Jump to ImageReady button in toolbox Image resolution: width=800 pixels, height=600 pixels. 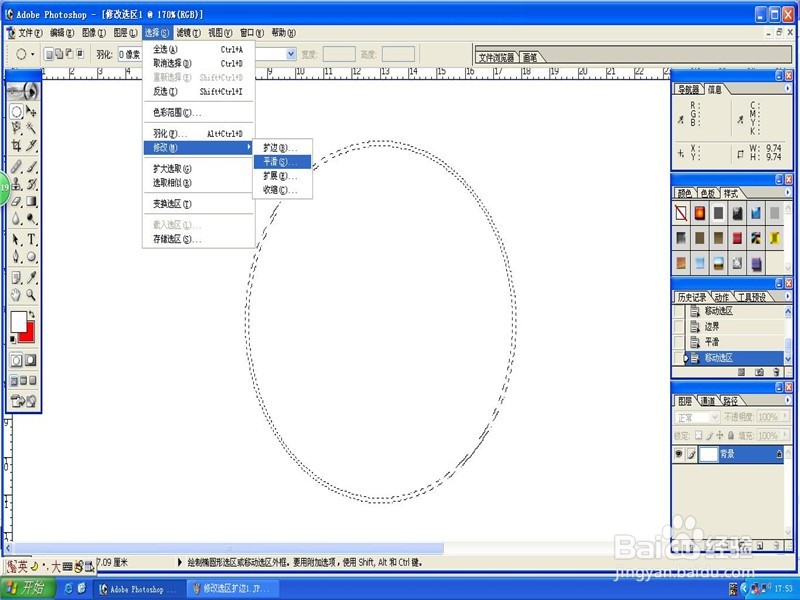click(x=23, y=401)
